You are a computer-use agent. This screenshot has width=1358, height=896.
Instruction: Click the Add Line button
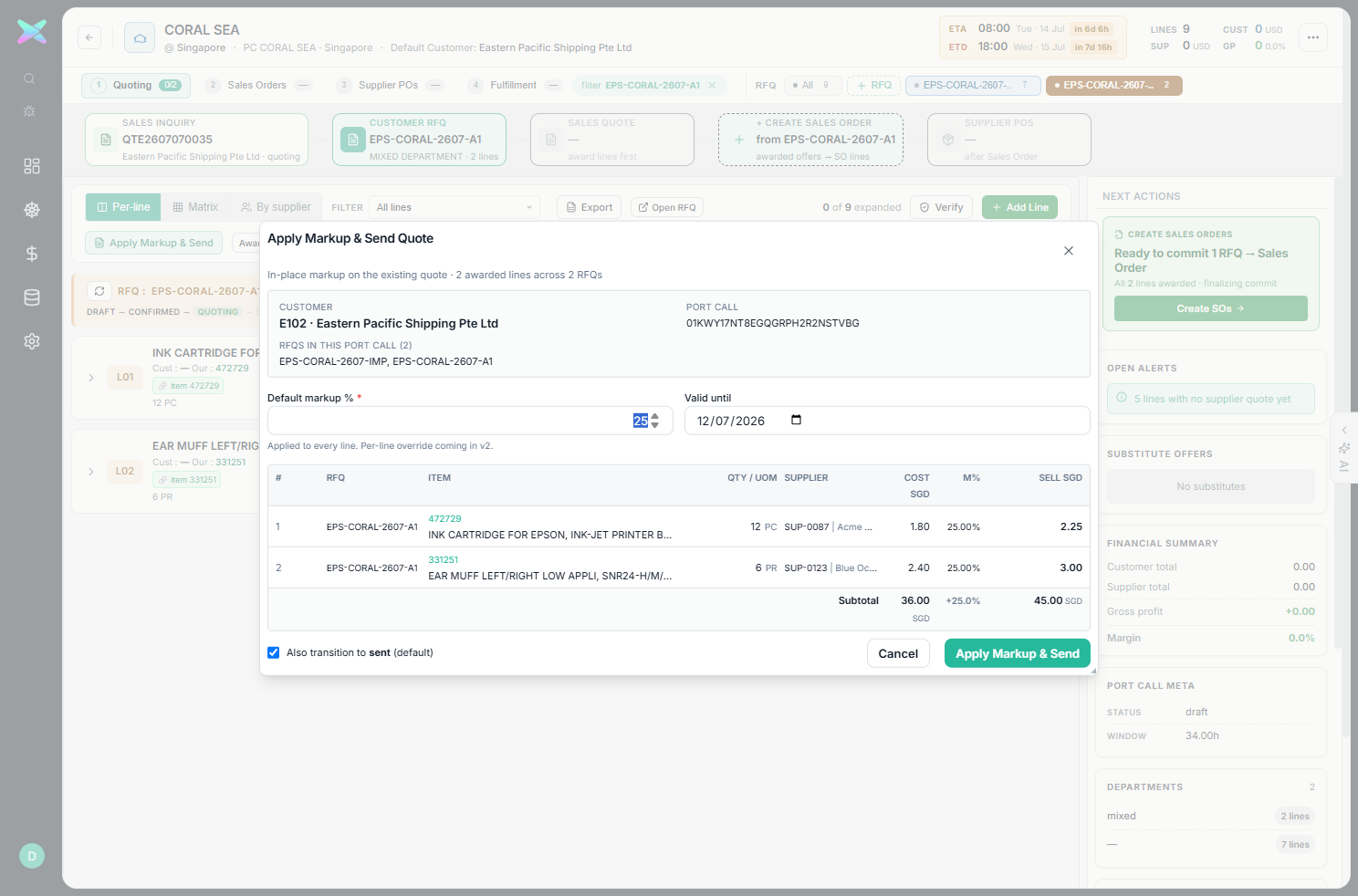tap(1020, 207)
